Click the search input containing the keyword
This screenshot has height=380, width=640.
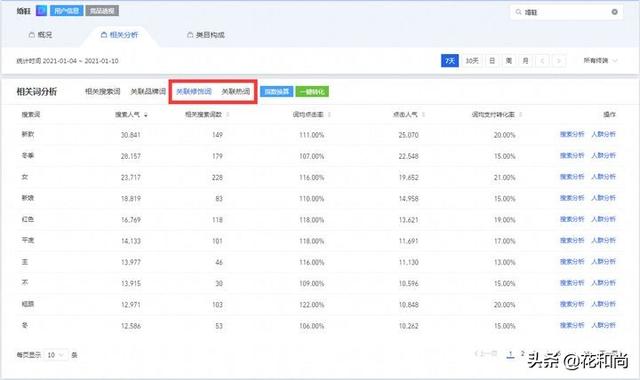click(x=567, y=12)
